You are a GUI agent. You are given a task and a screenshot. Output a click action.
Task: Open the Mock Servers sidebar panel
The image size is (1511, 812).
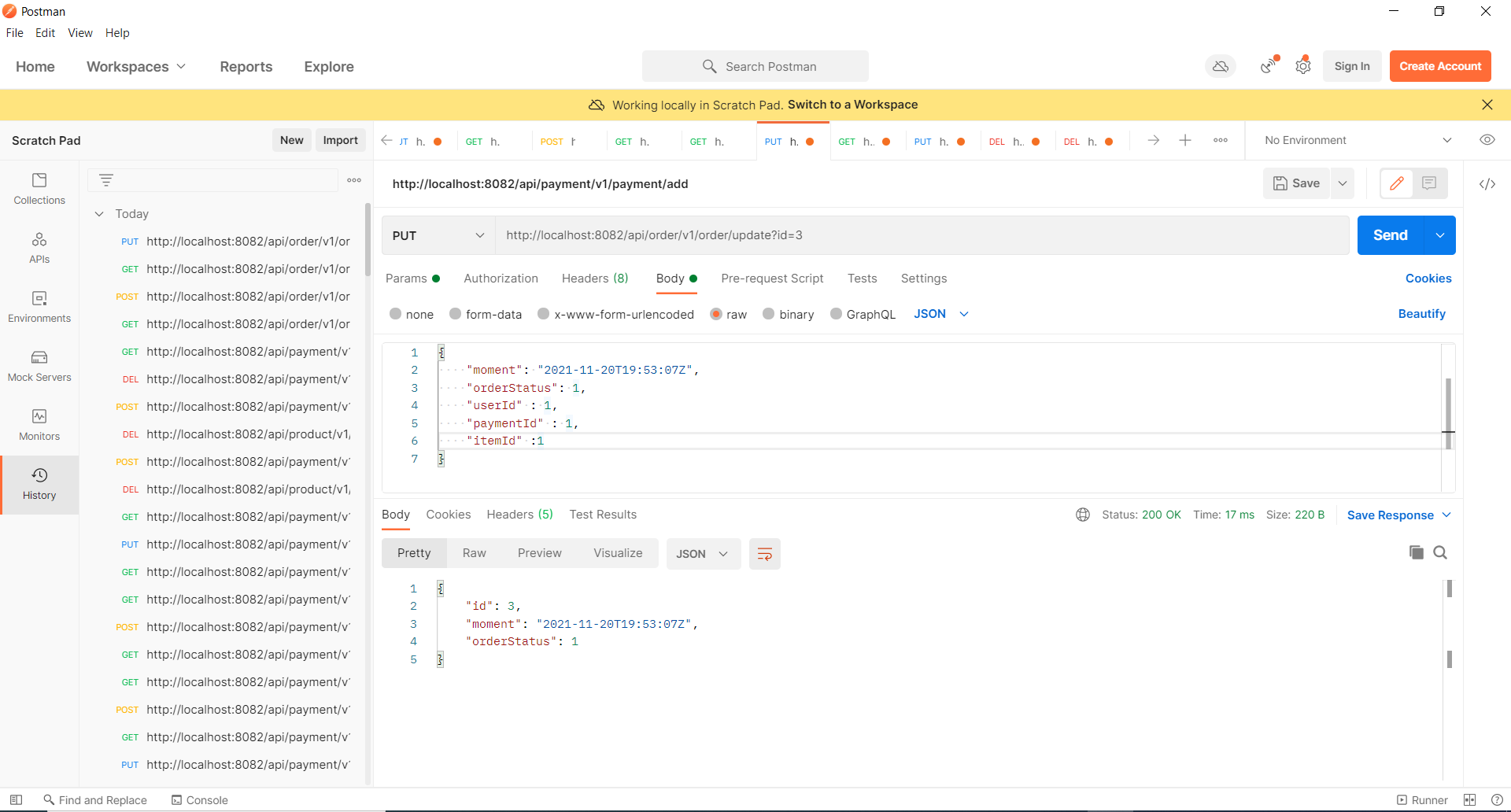point(39,366)
